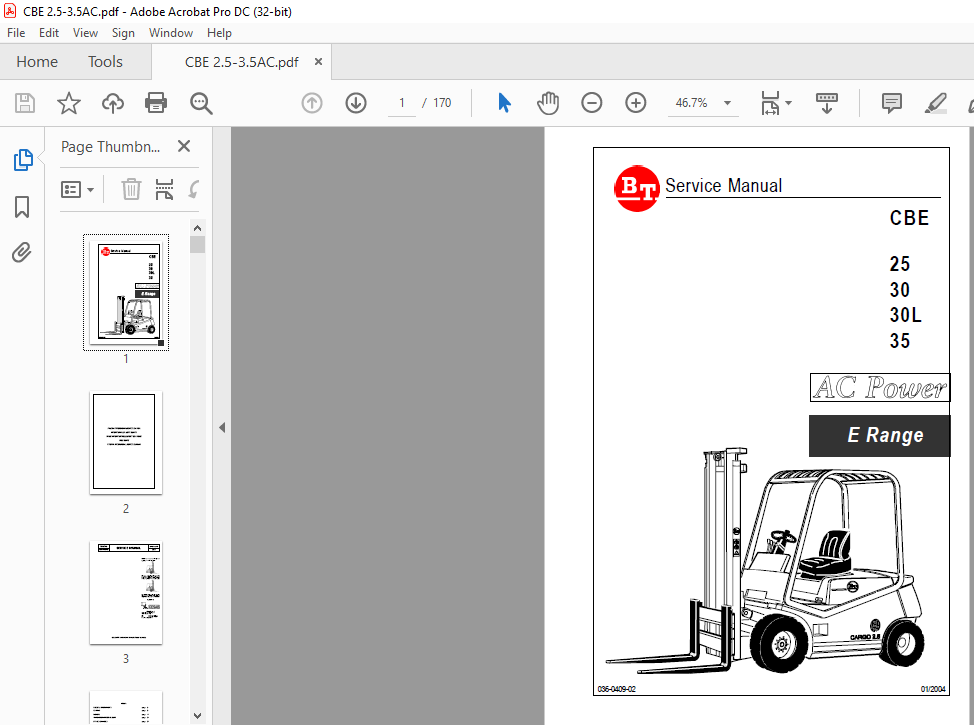
Task: Open the File menu
Action: pos(16,33)
